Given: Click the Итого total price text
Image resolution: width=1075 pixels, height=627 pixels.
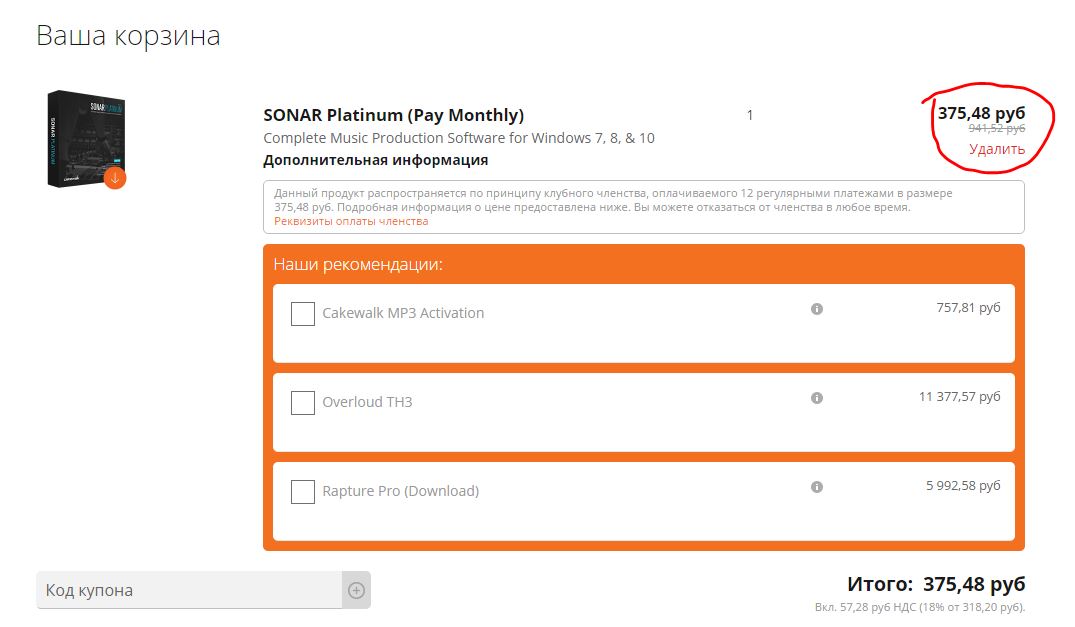Looking at the screenshot, I should coord(936,584).
